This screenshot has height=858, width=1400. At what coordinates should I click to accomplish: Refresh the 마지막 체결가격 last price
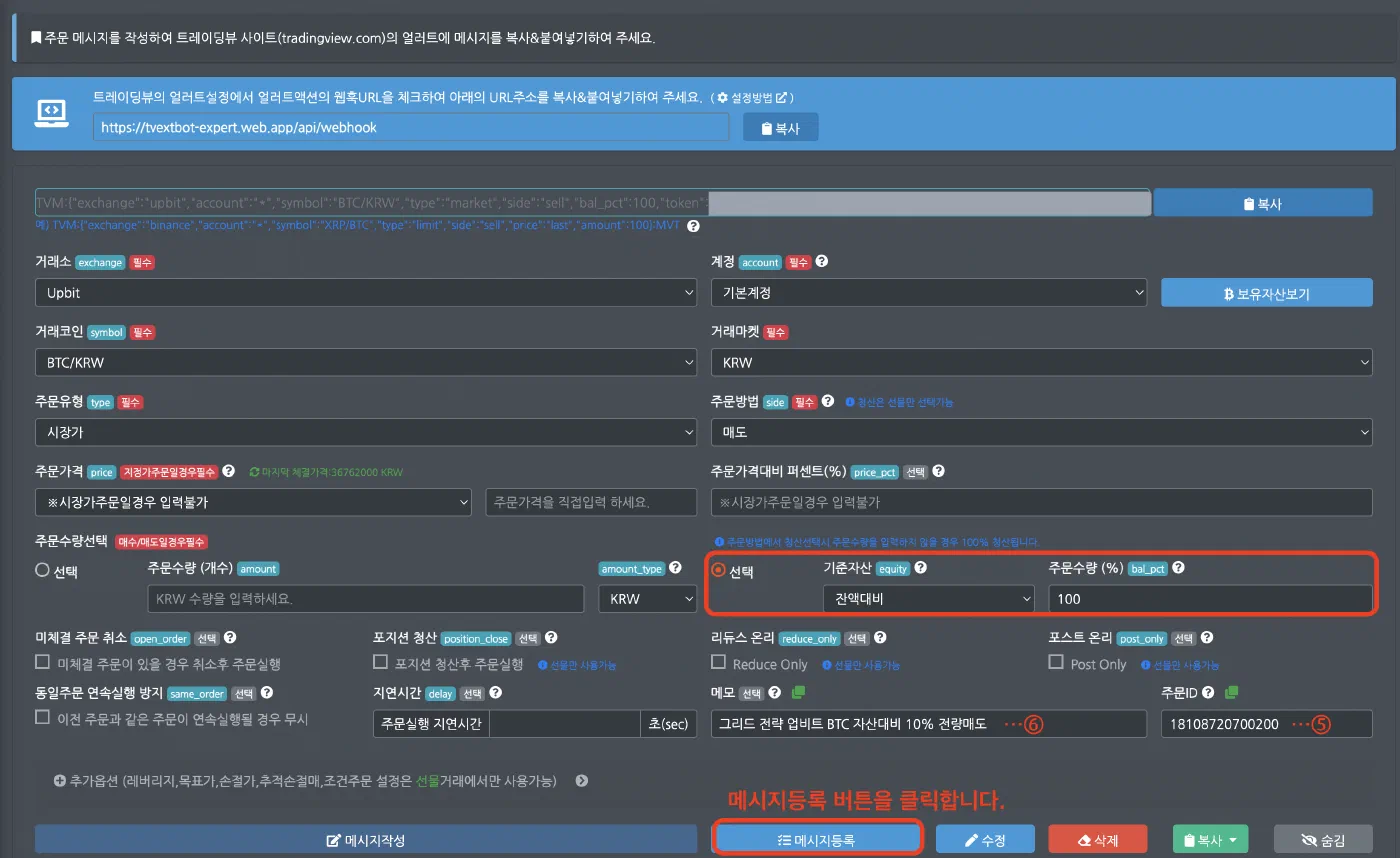254,472
